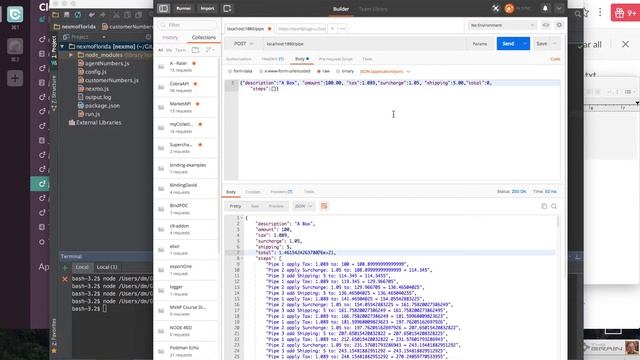
Task: Click browser three-dot menu icon
Action: click(x=600, y=12)
